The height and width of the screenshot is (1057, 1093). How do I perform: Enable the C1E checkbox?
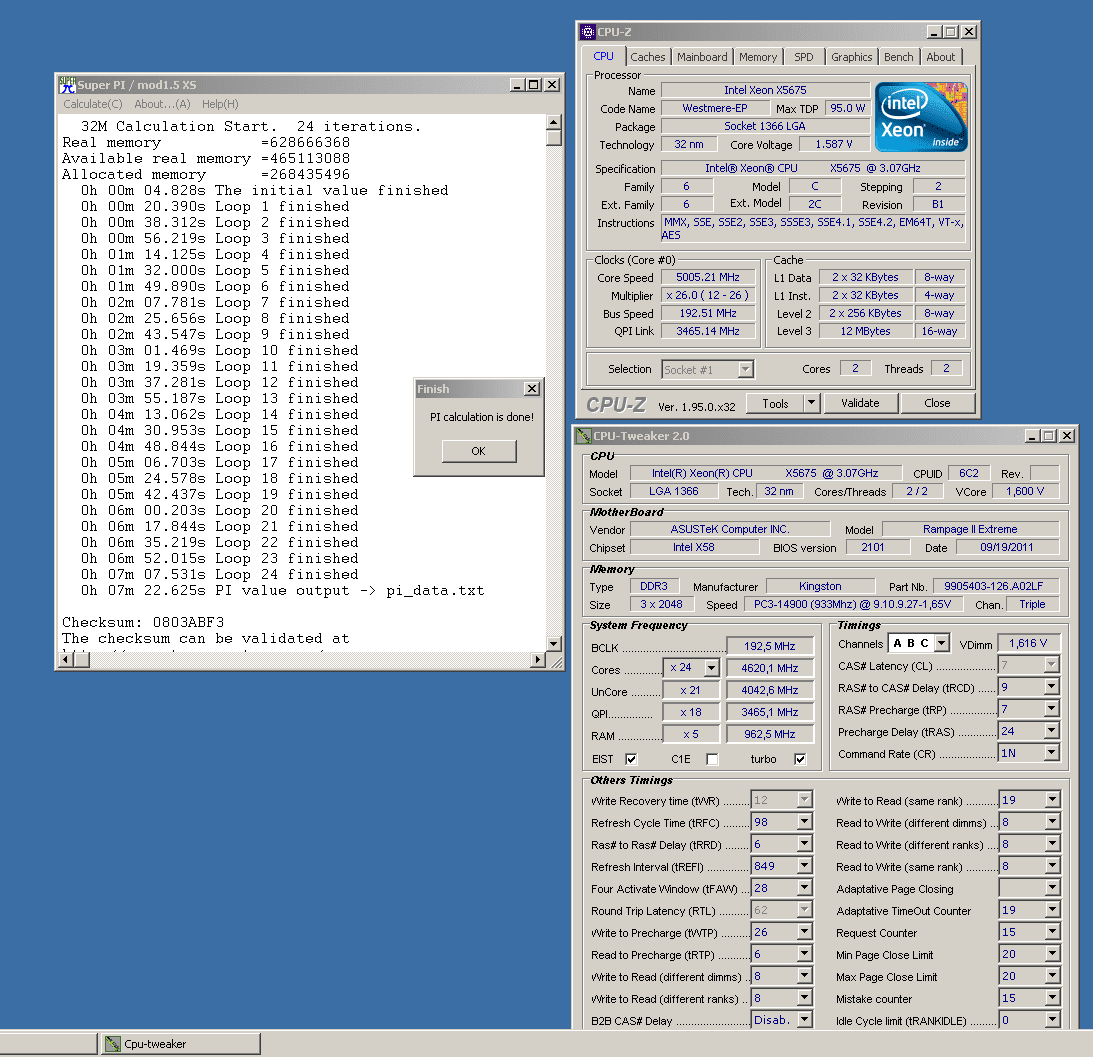click(712, 759)
